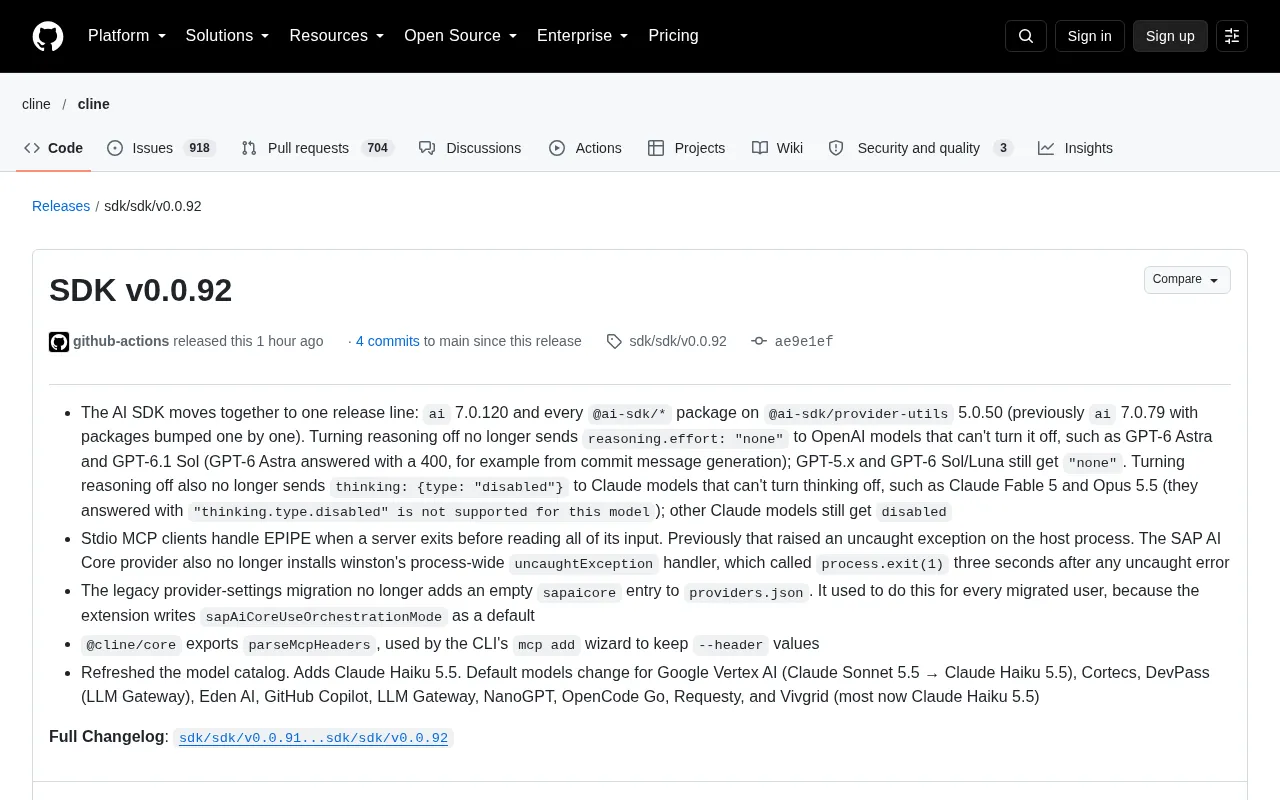This screenshot has width=1280, height=800.
Task: Open the Compare dropdown
Action: click(x=1187, y=280)
